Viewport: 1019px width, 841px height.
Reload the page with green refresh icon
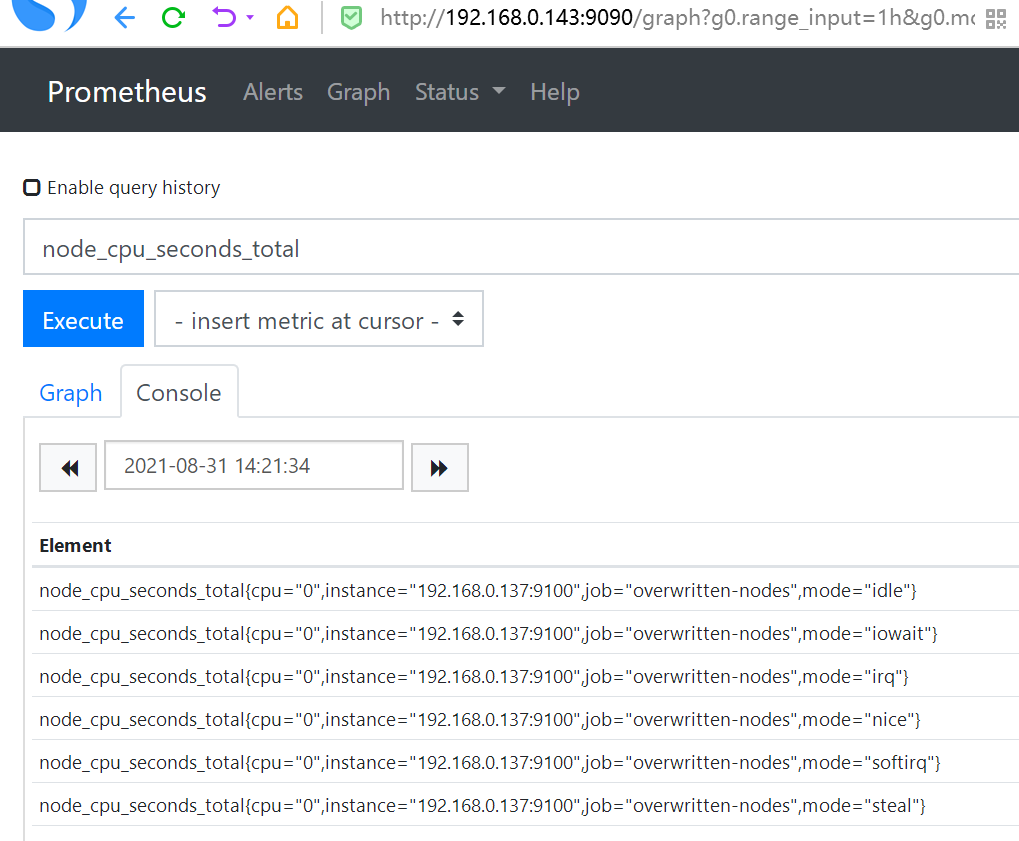tap(174, 18)
